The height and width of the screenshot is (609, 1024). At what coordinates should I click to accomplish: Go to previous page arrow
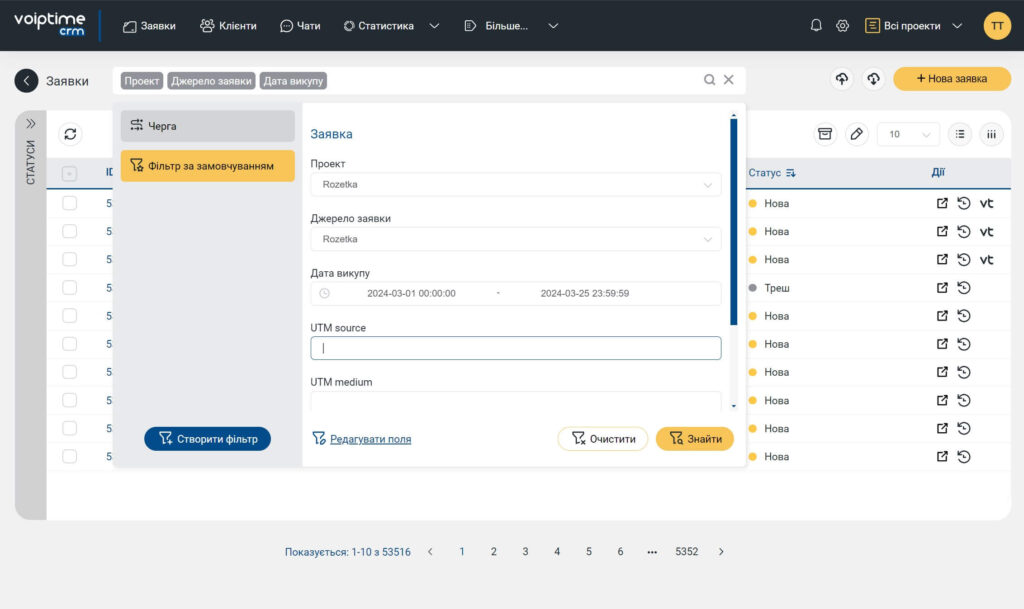tap(430, 552)
